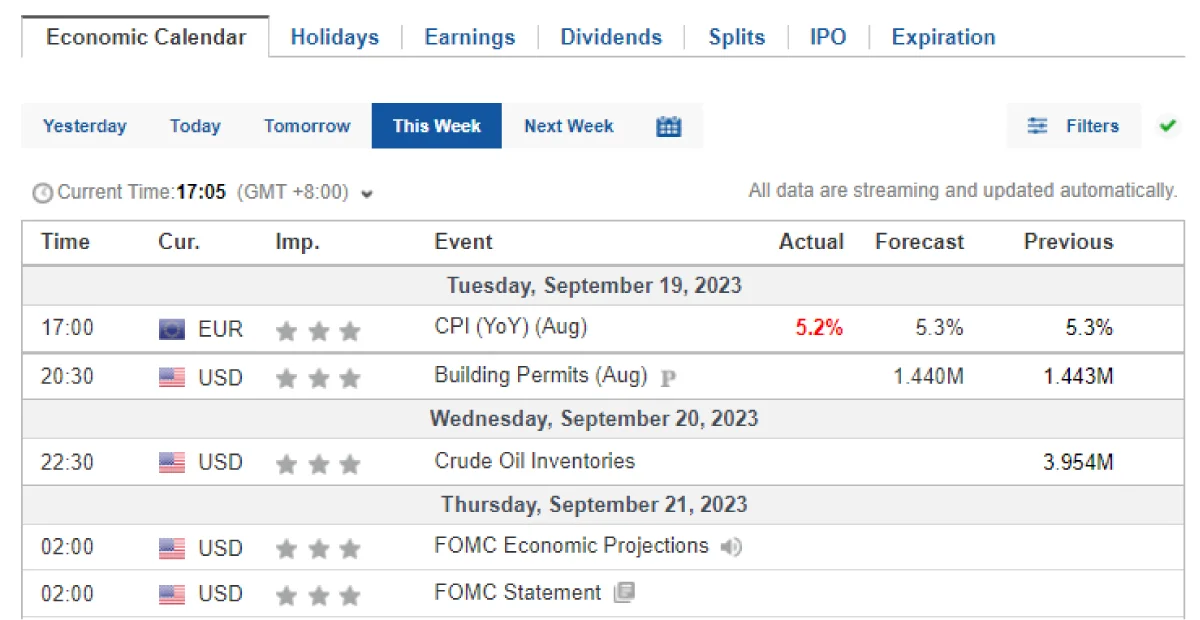Expand the GMT timezone dropdown arrow
1200x620 pixels.
(x=367, y=194)
